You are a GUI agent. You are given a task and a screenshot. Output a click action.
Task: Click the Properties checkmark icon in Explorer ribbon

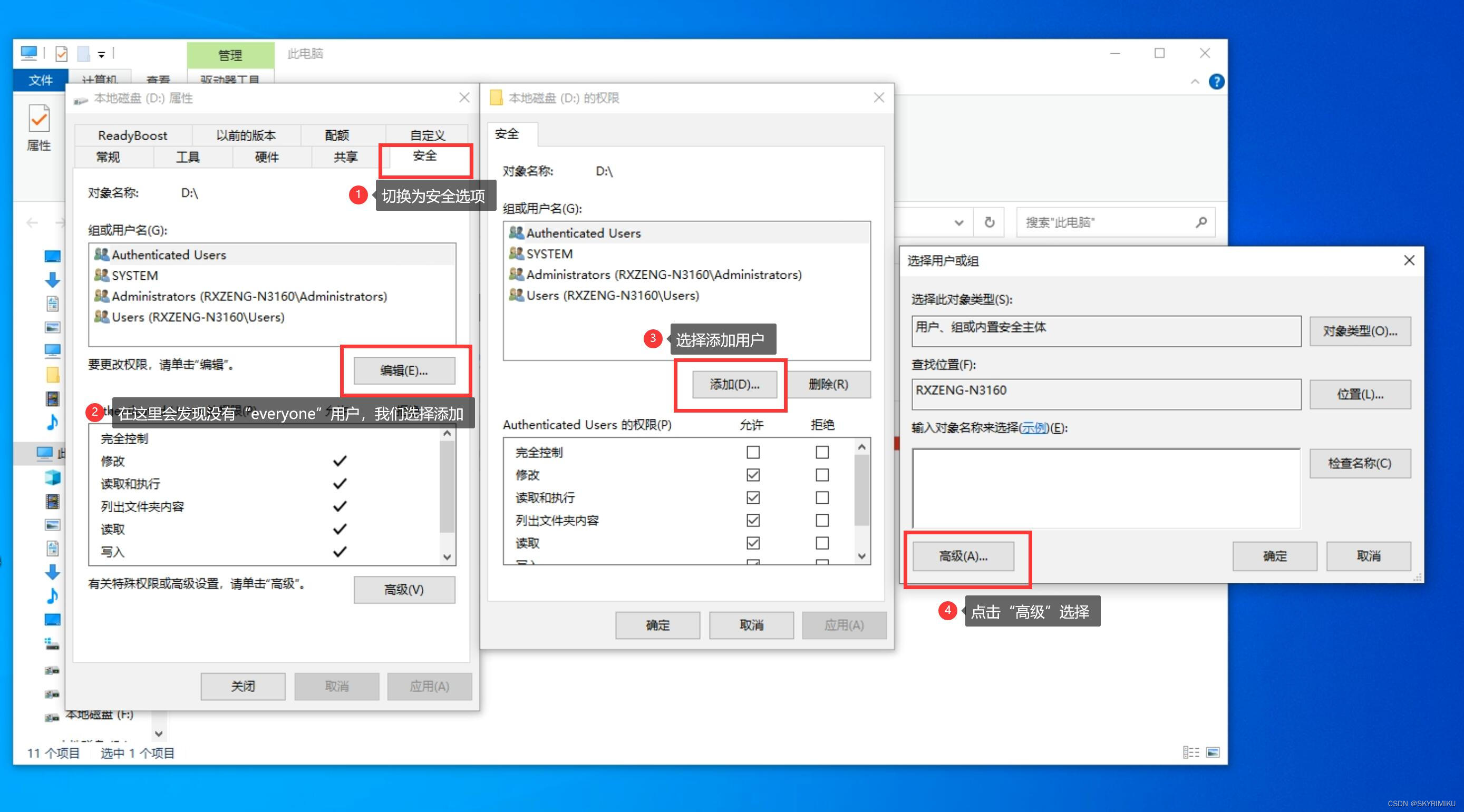click(x=39, y=118)
